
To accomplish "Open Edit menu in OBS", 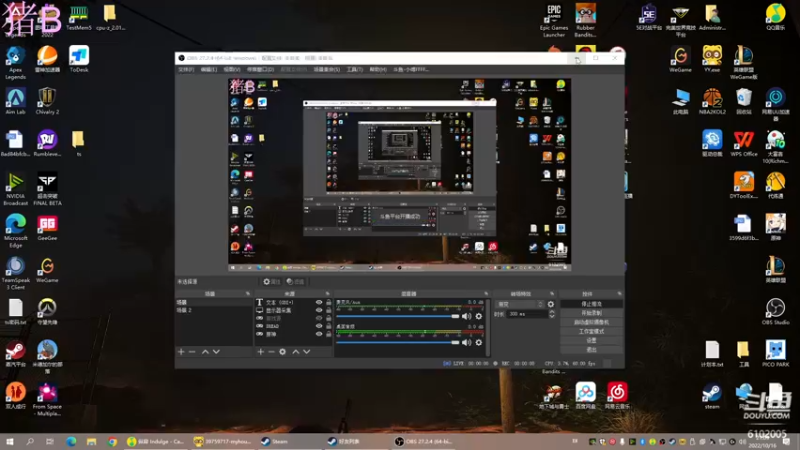I will (x=209, y=69).
